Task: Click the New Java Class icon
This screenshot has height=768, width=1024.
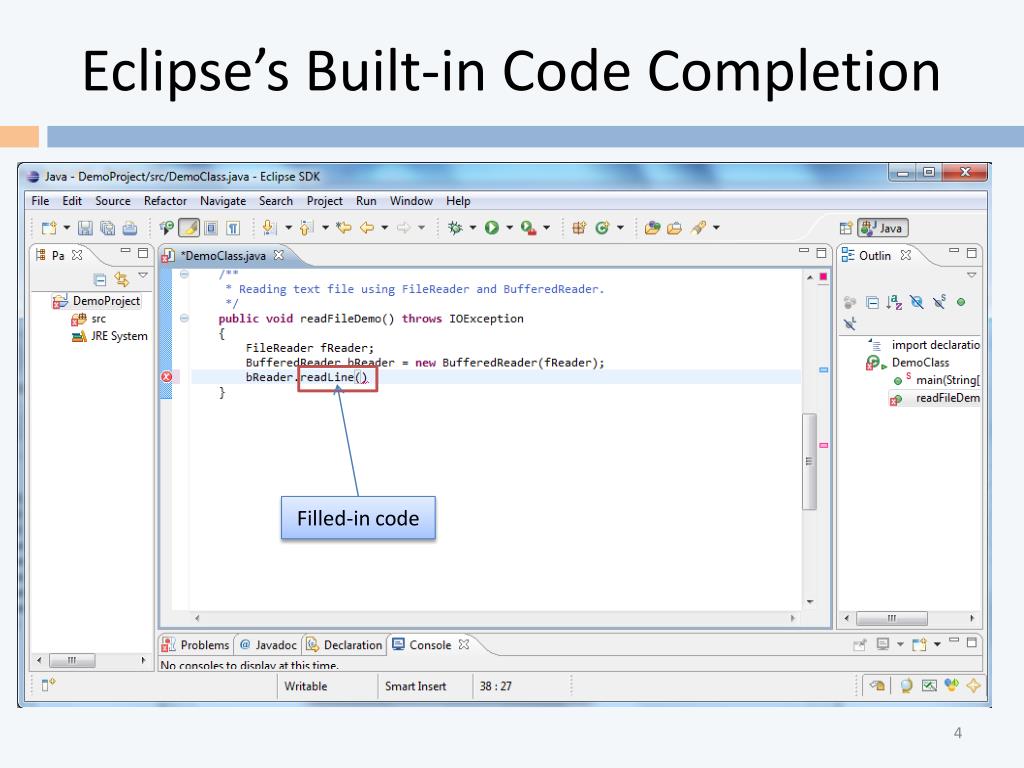Action: point(602,227)
